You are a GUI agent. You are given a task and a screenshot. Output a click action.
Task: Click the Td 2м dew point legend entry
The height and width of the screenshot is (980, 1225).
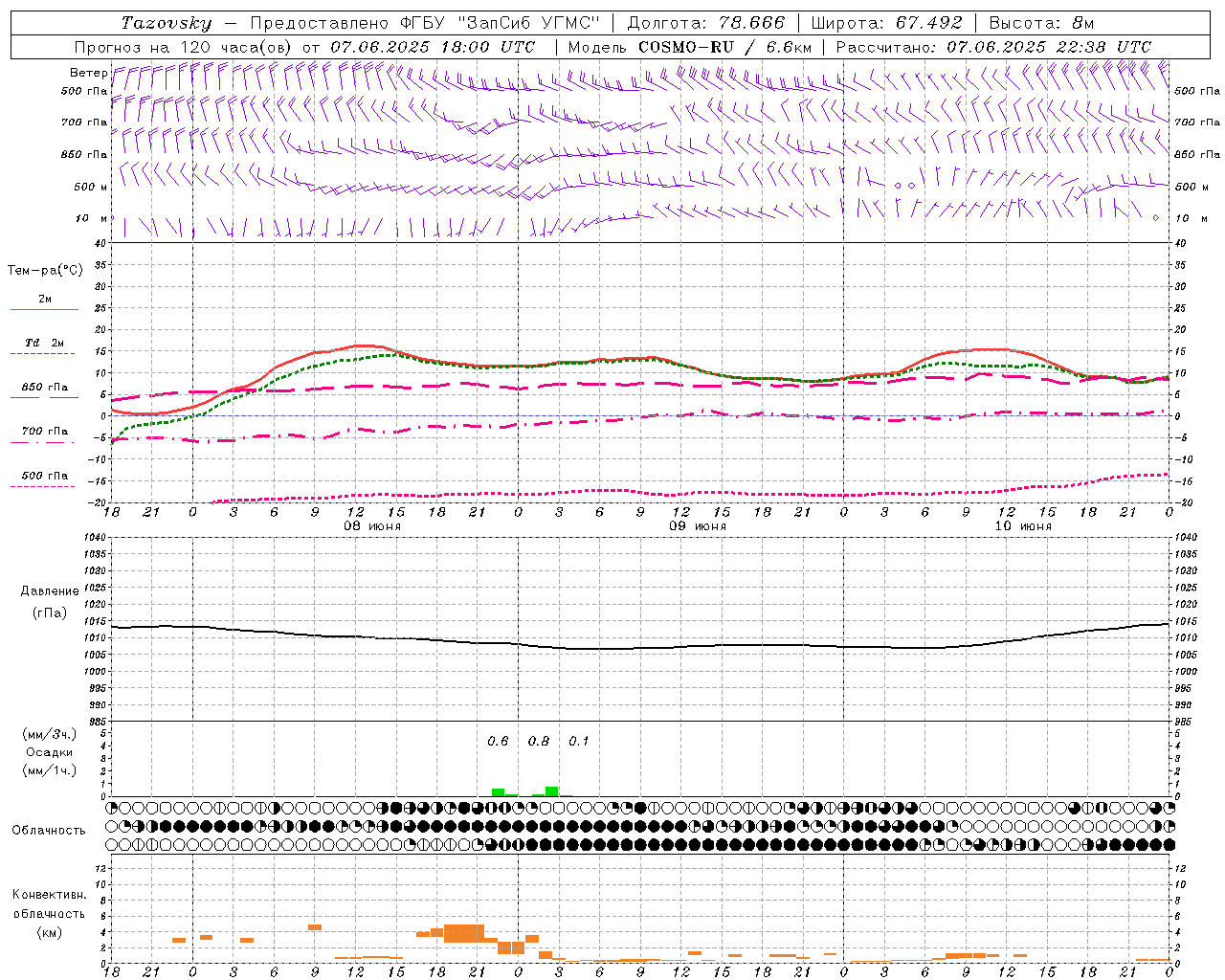coord(44,343)
